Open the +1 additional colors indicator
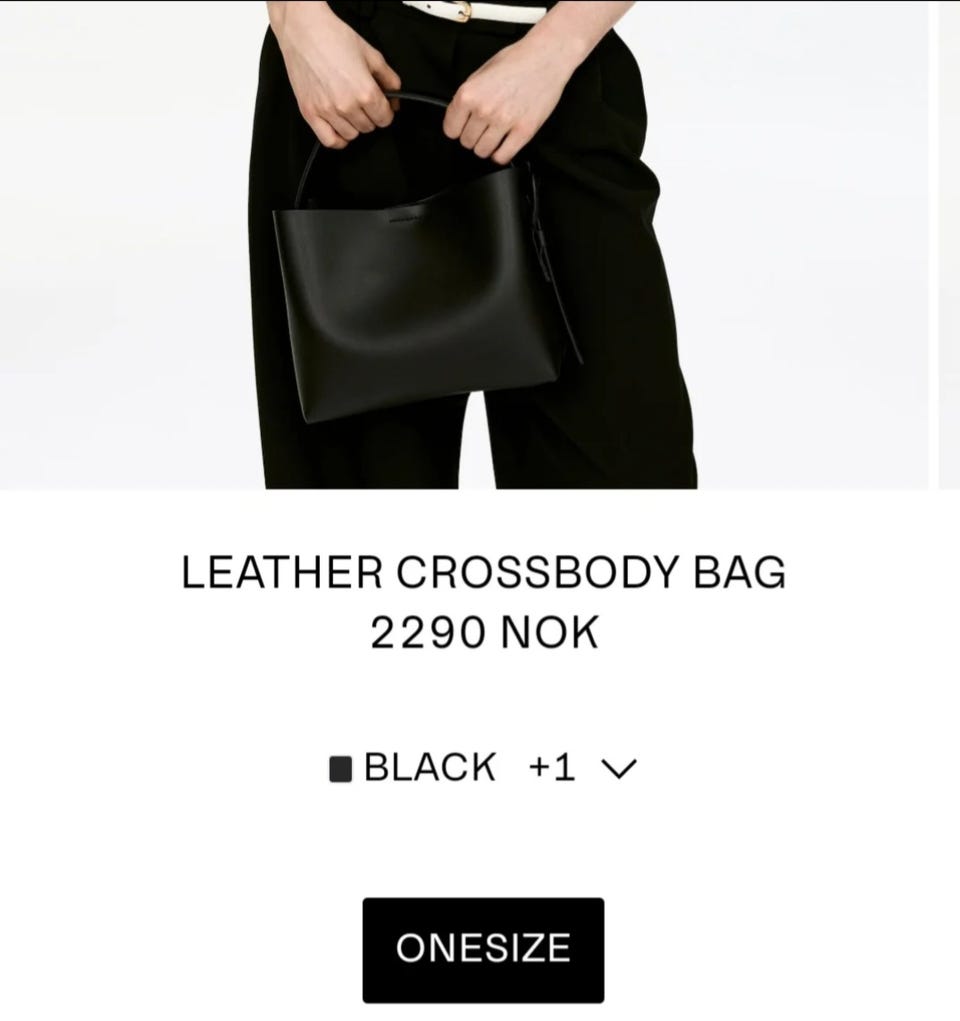 click(x=552, y=767)
